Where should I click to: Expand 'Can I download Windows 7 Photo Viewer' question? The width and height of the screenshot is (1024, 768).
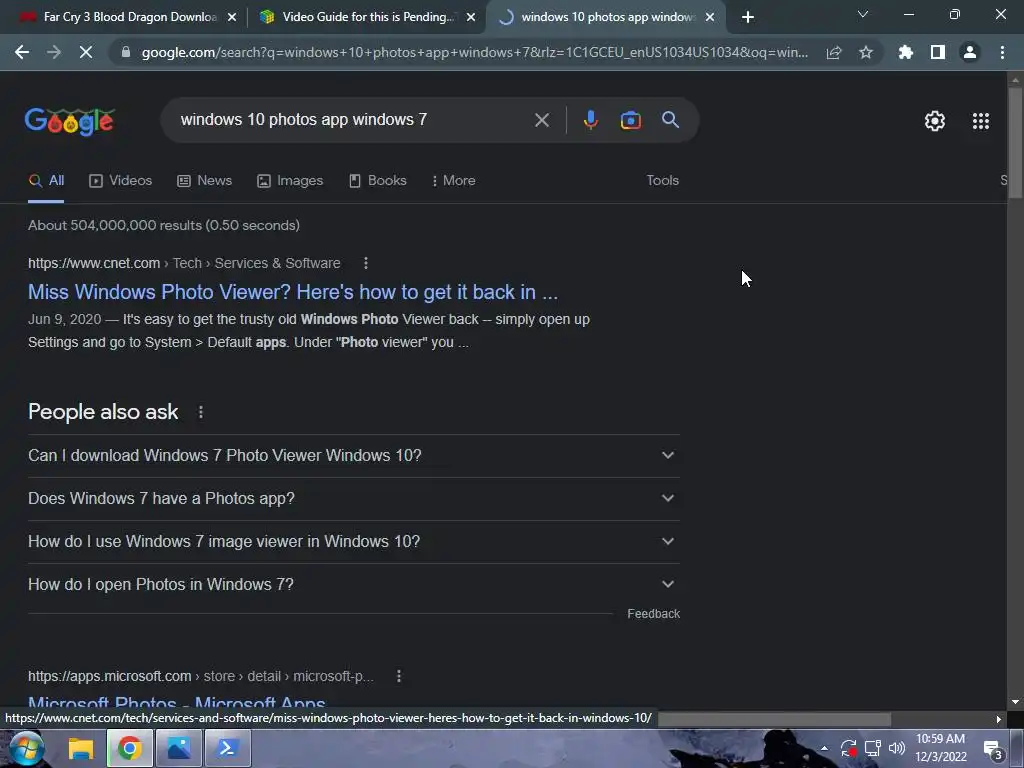[x=354, y=456]
